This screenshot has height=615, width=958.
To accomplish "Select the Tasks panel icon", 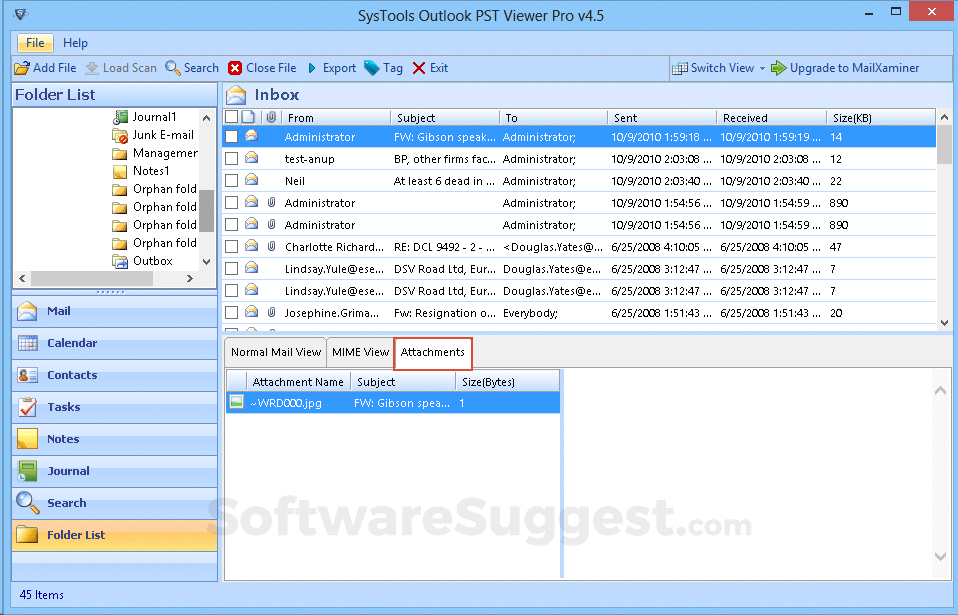I will click(x=28, y=407).
